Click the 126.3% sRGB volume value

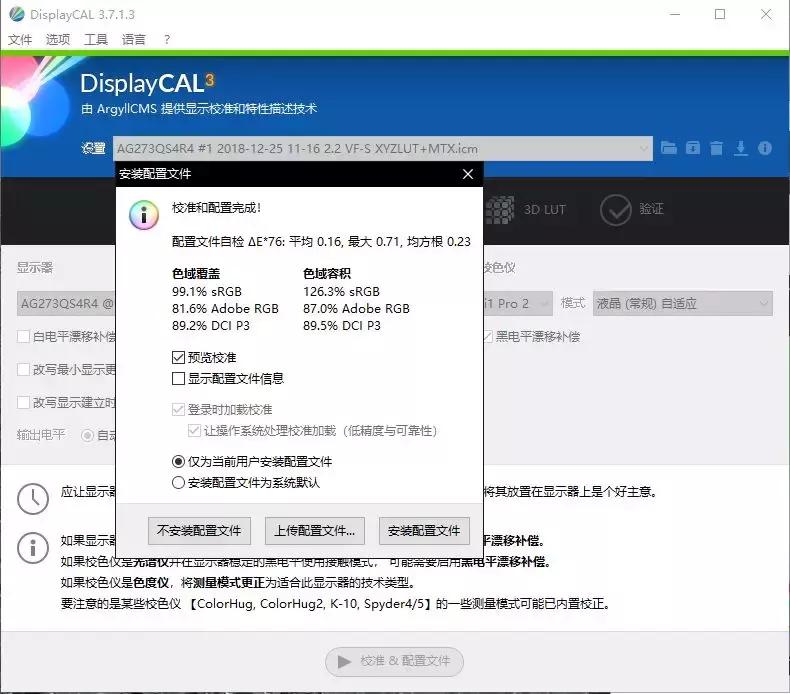[x=341, y=291]
